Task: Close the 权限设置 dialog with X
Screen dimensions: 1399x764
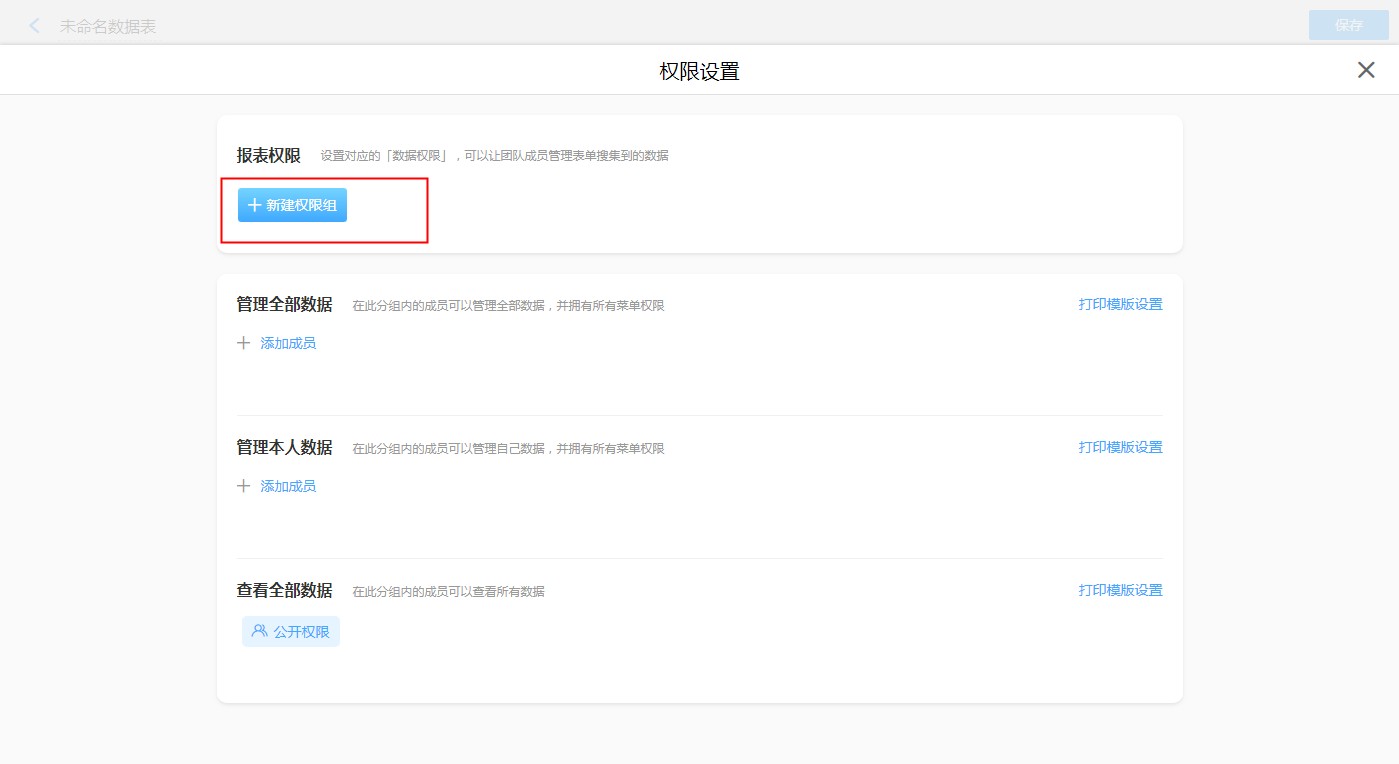Action: (1365, 70)
